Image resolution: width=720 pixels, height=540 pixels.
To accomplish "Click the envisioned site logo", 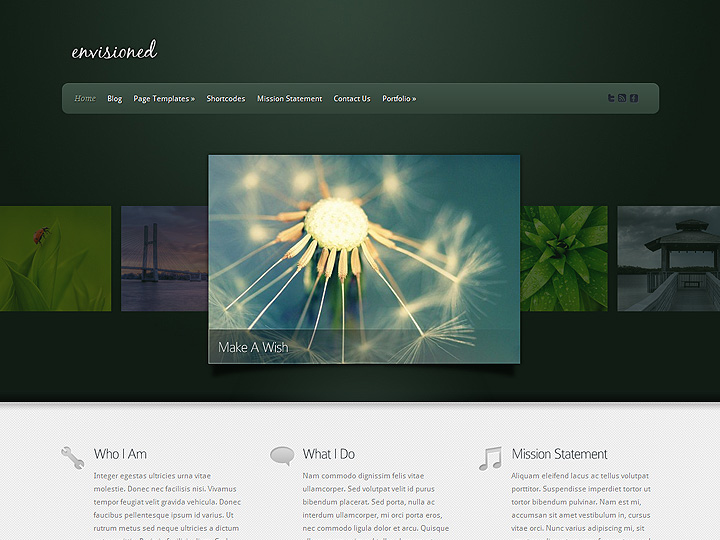I will (x=114, y=51).
